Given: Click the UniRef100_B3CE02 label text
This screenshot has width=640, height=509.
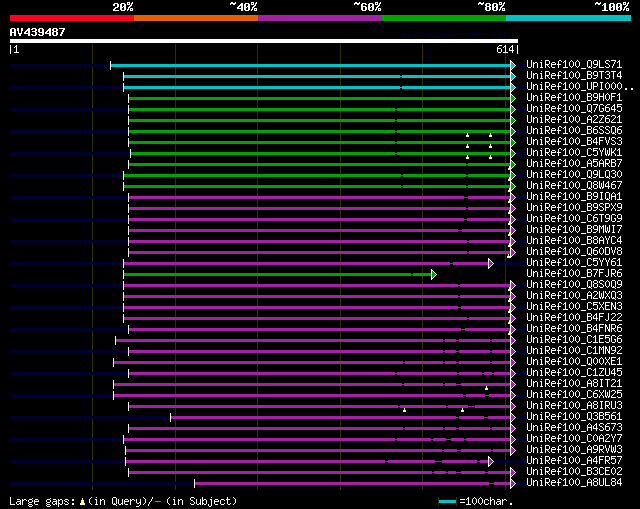Looking at the screenshot, I should pyautogui.click(x=574, y=472).
